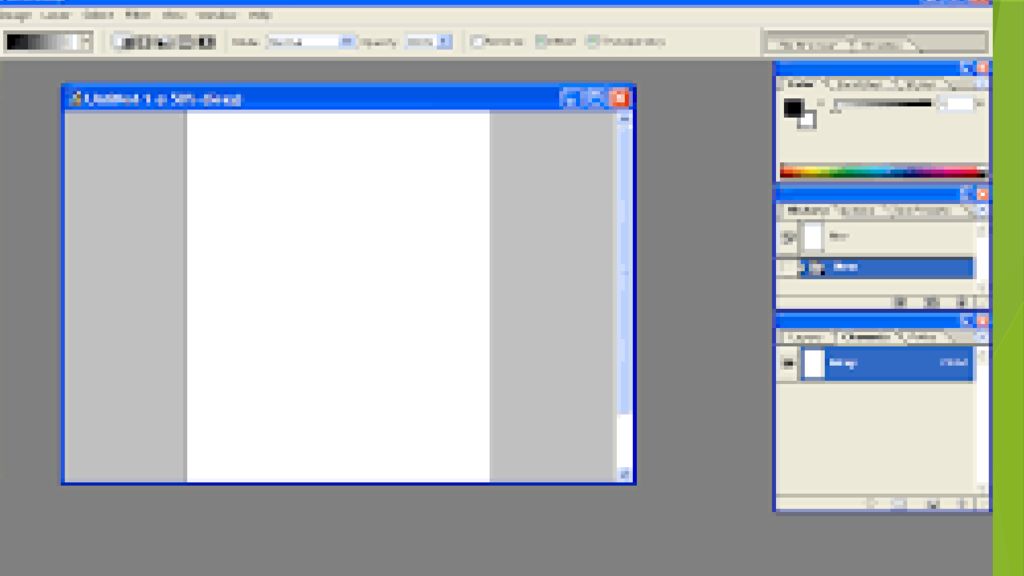1024x576 pixels.
Task: Click the Color panel value input field
Action: point(958,104)
